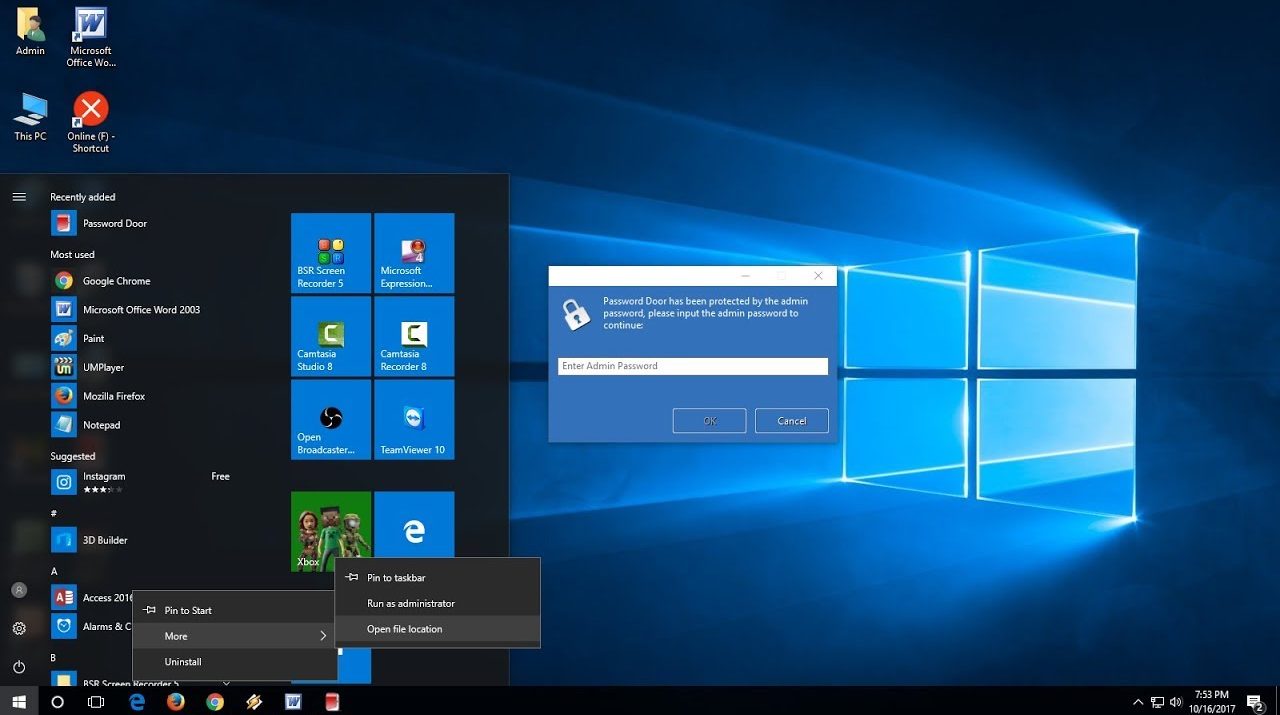Click the Camtasia Studio 8 tile
Screen dimensions: 1280x715
330,336
